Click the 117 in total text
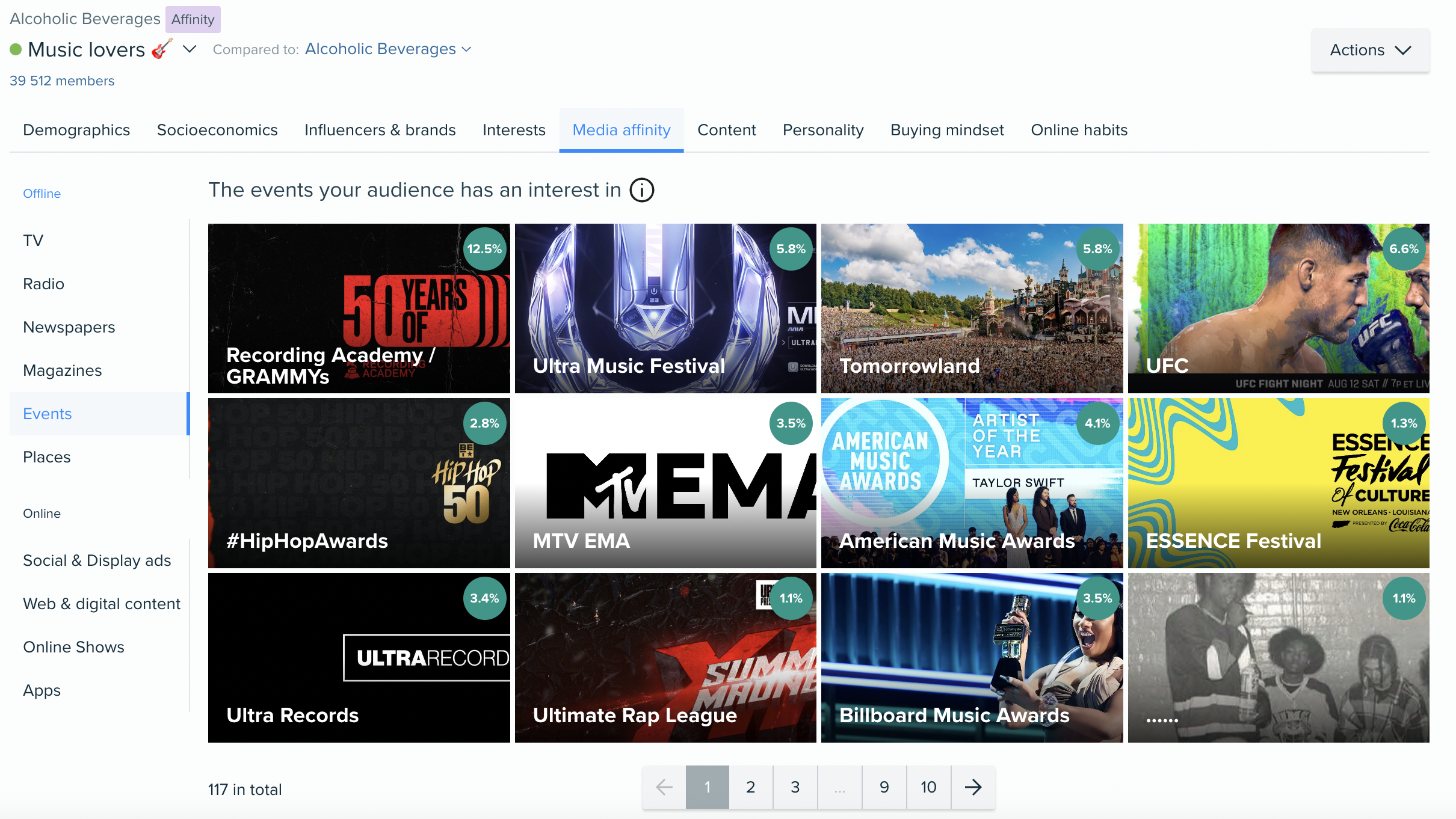 [x=245, y=790]
